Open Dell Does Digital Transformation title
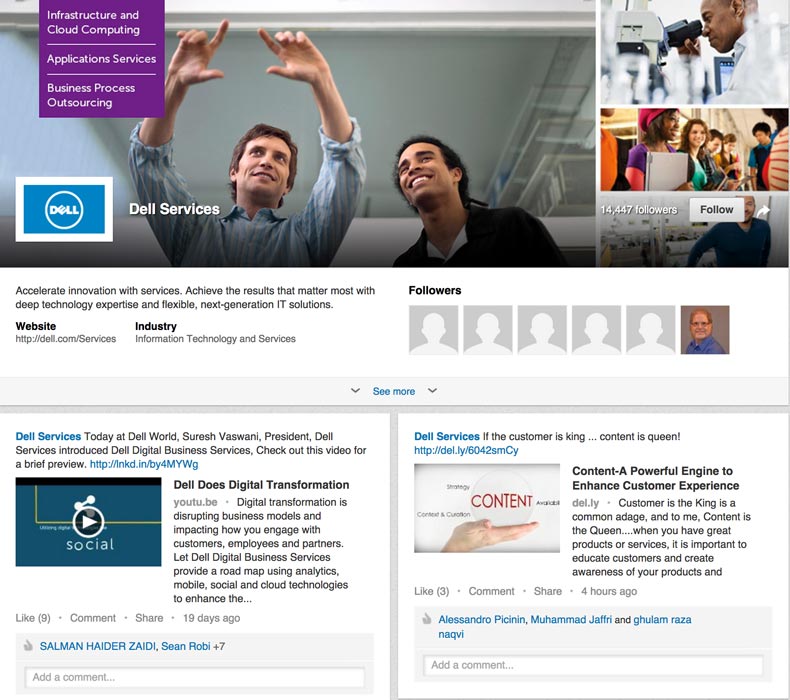Viewport: 790px width, 700px height. [x=261, y=485]
